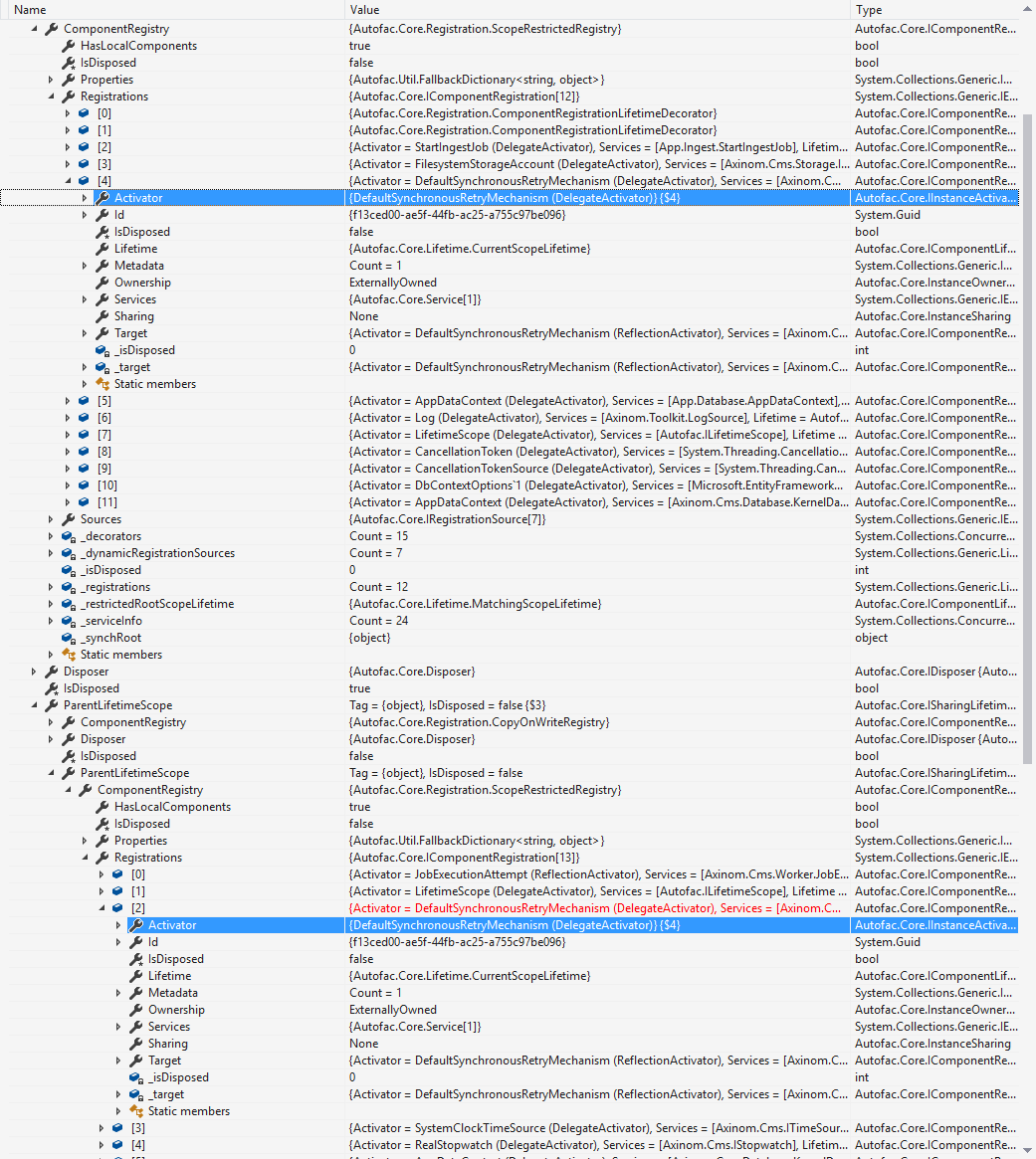Expand the Properties node under ComponentRegistry
Image resolution: width=1036 pixels, height=1159 pixels.
[50, 79]
